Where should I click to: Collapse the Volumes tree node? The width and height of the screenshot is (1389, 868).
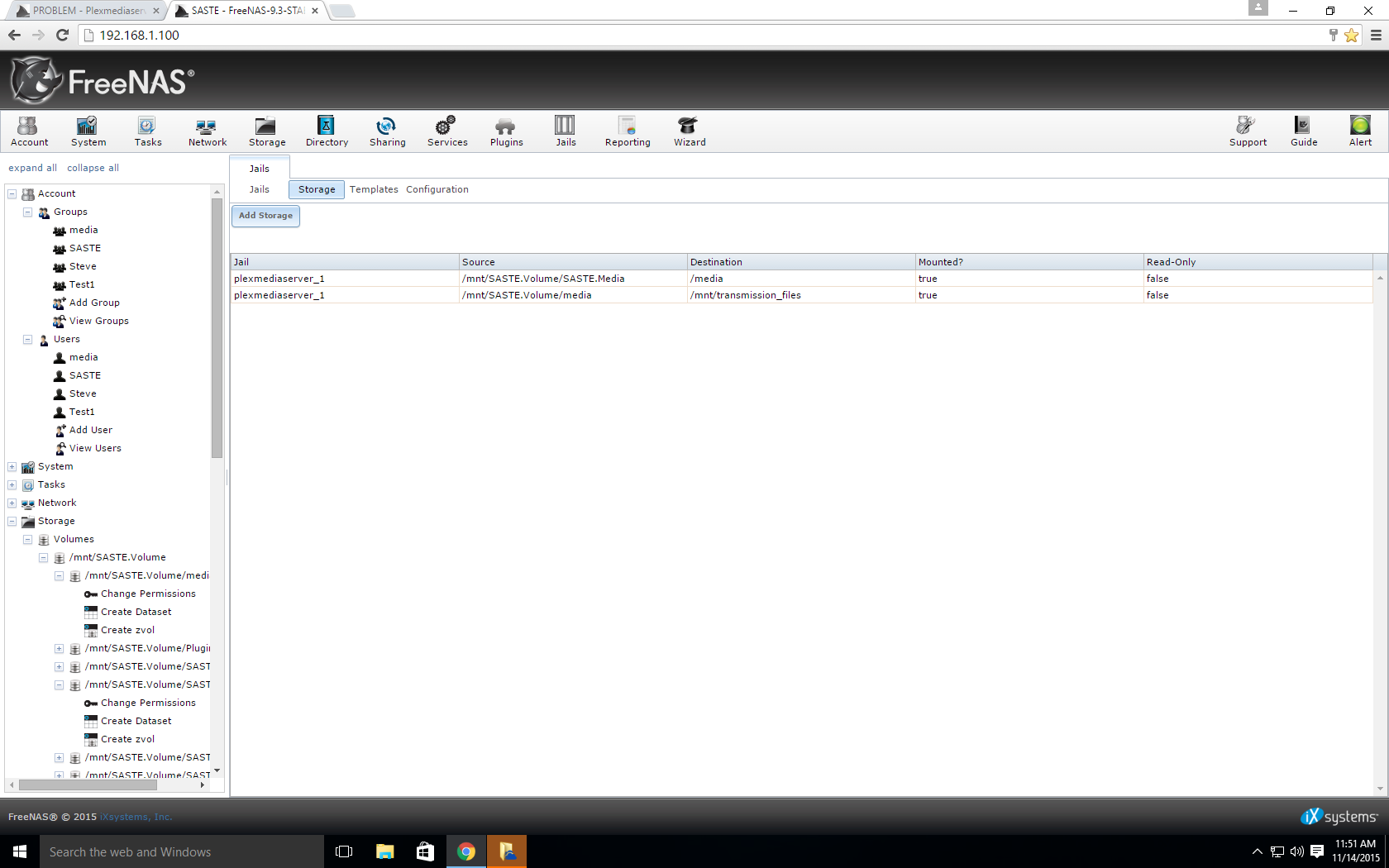point(27,540)
